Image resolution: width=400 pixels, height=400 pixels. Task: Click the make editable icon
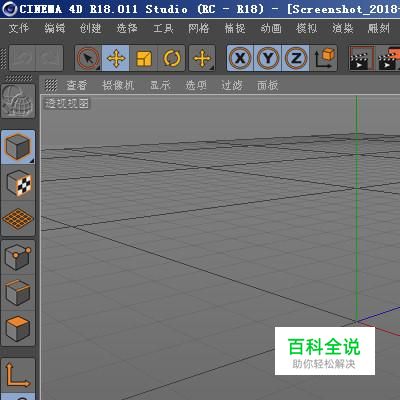[x=18, y=101]
